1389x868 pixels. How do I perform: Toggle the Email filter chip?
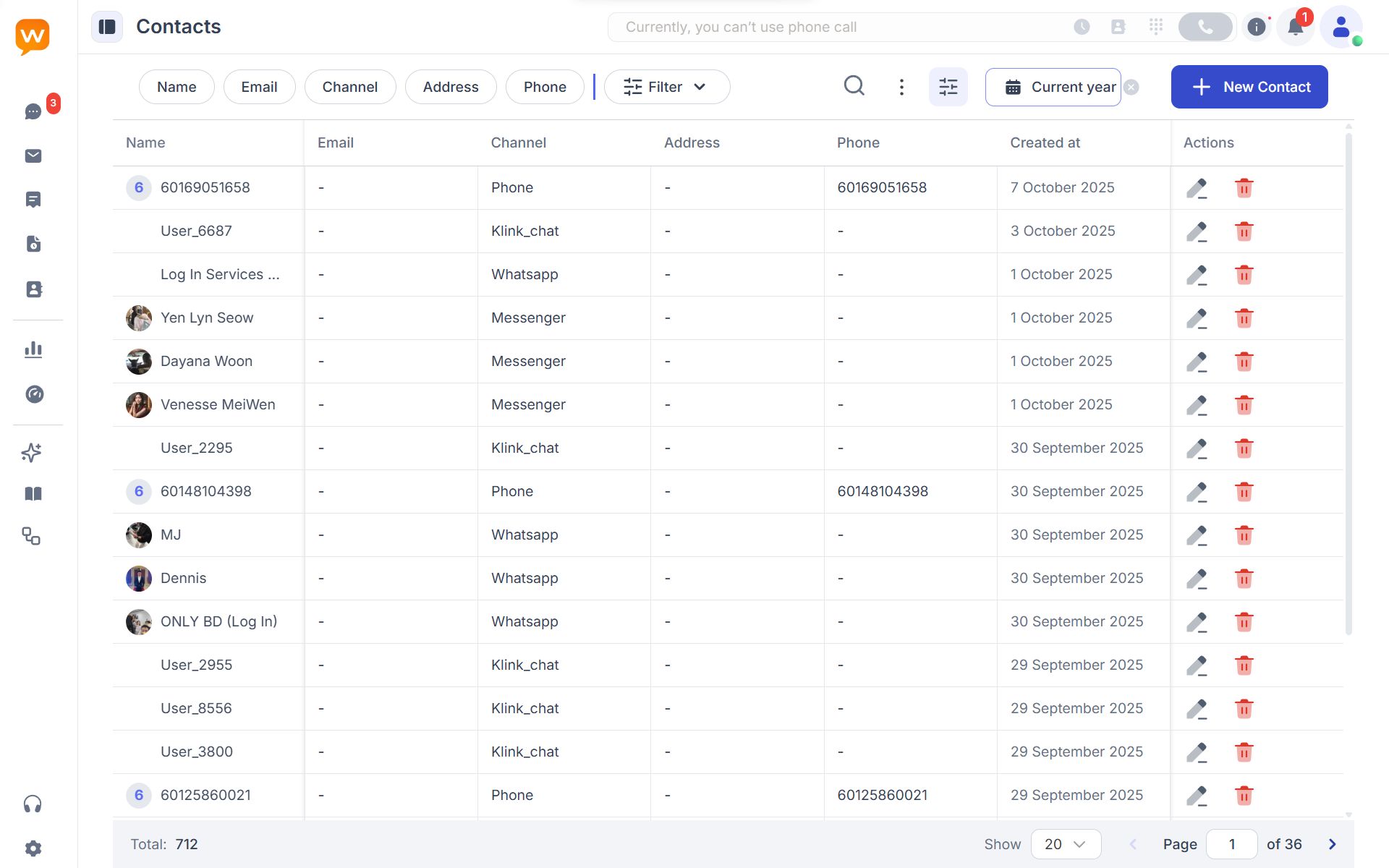(259, 87)
